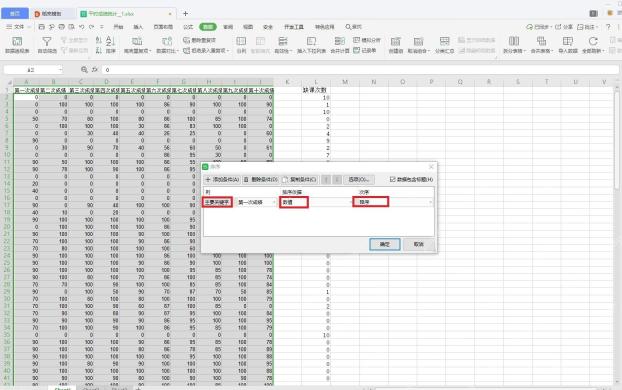Image resolution: width=622 pixels, height=390 pixels.
Task: Click the consolidate (合并计算) icon
Action: pyautogui.click(x=340, y=41)
